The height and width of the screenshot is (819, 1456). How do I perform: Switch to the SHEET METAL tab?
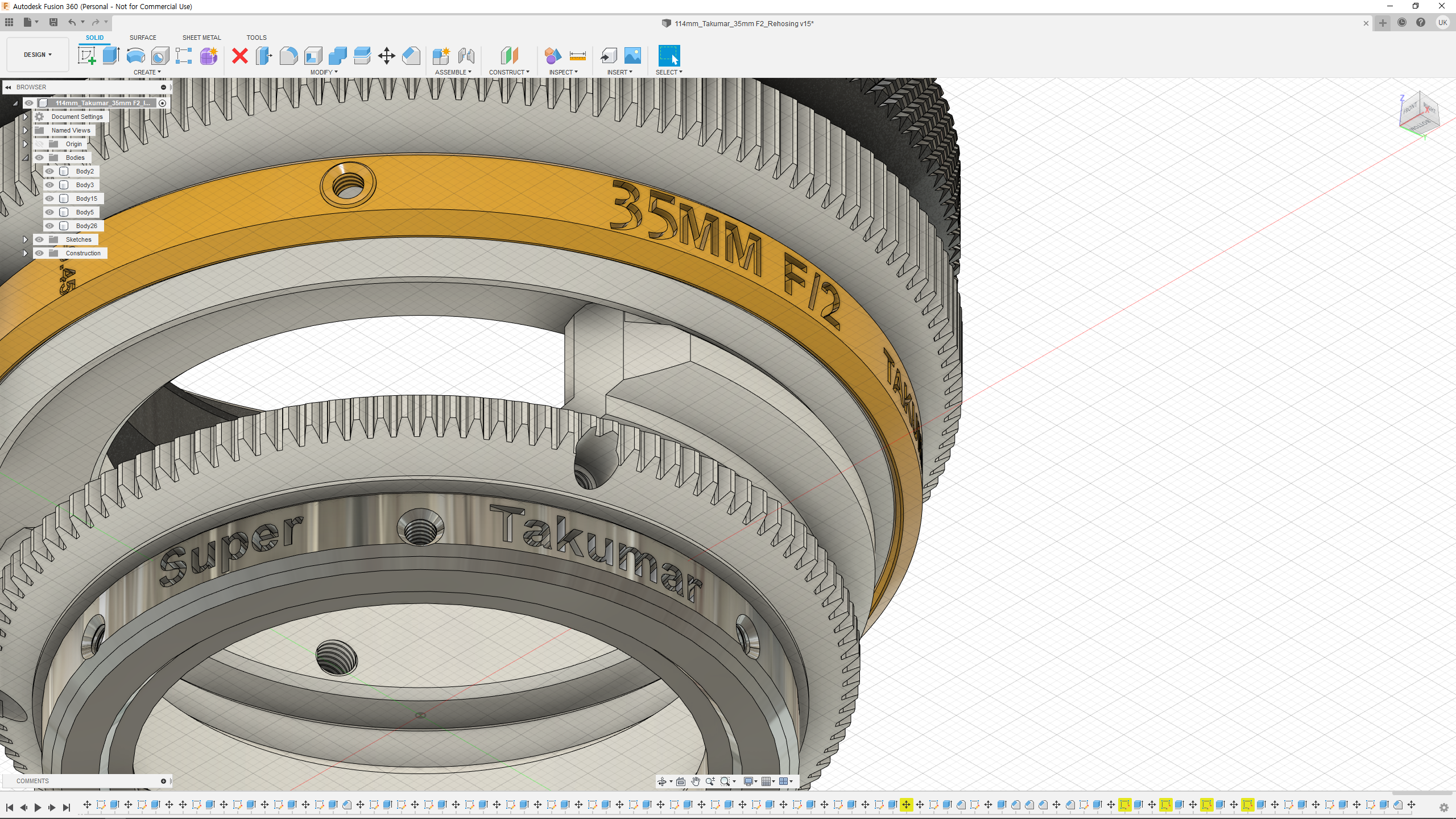click(x=201, y=38)
